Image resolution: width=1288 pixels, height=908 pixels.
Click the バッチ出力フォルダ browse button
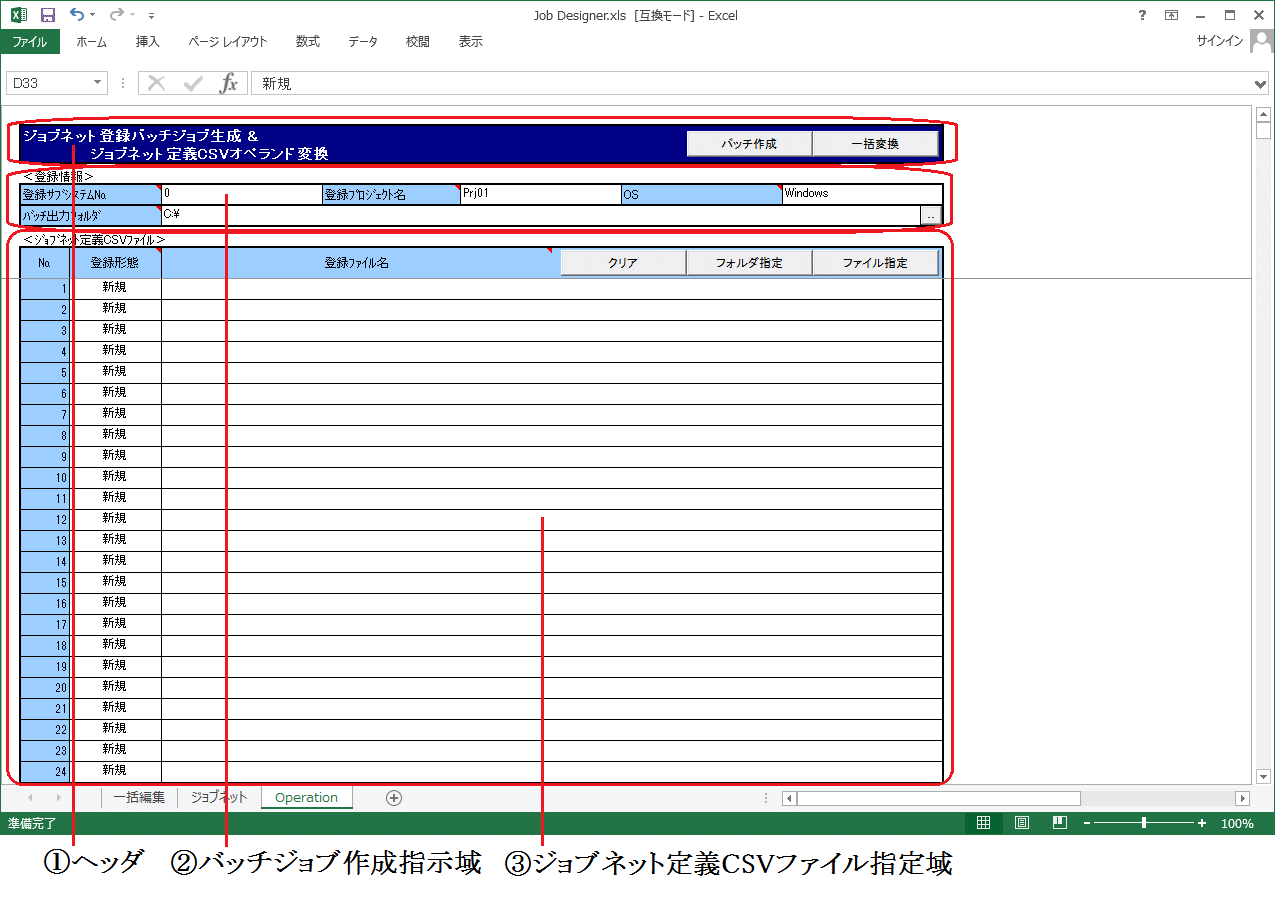(x=930, y=215)
